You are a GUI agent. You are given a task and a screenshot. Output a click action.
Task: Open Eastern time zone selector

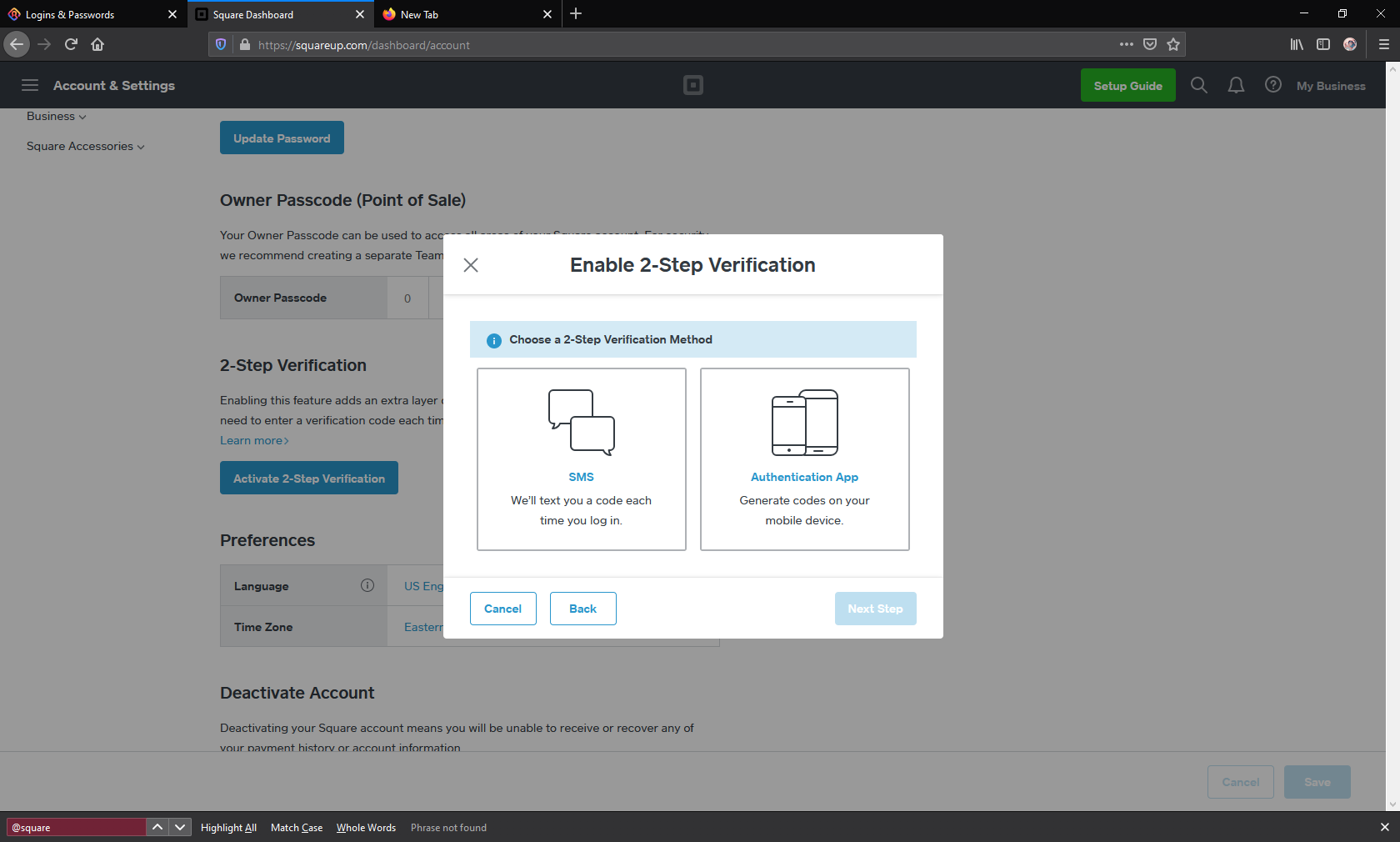(424, 627)
